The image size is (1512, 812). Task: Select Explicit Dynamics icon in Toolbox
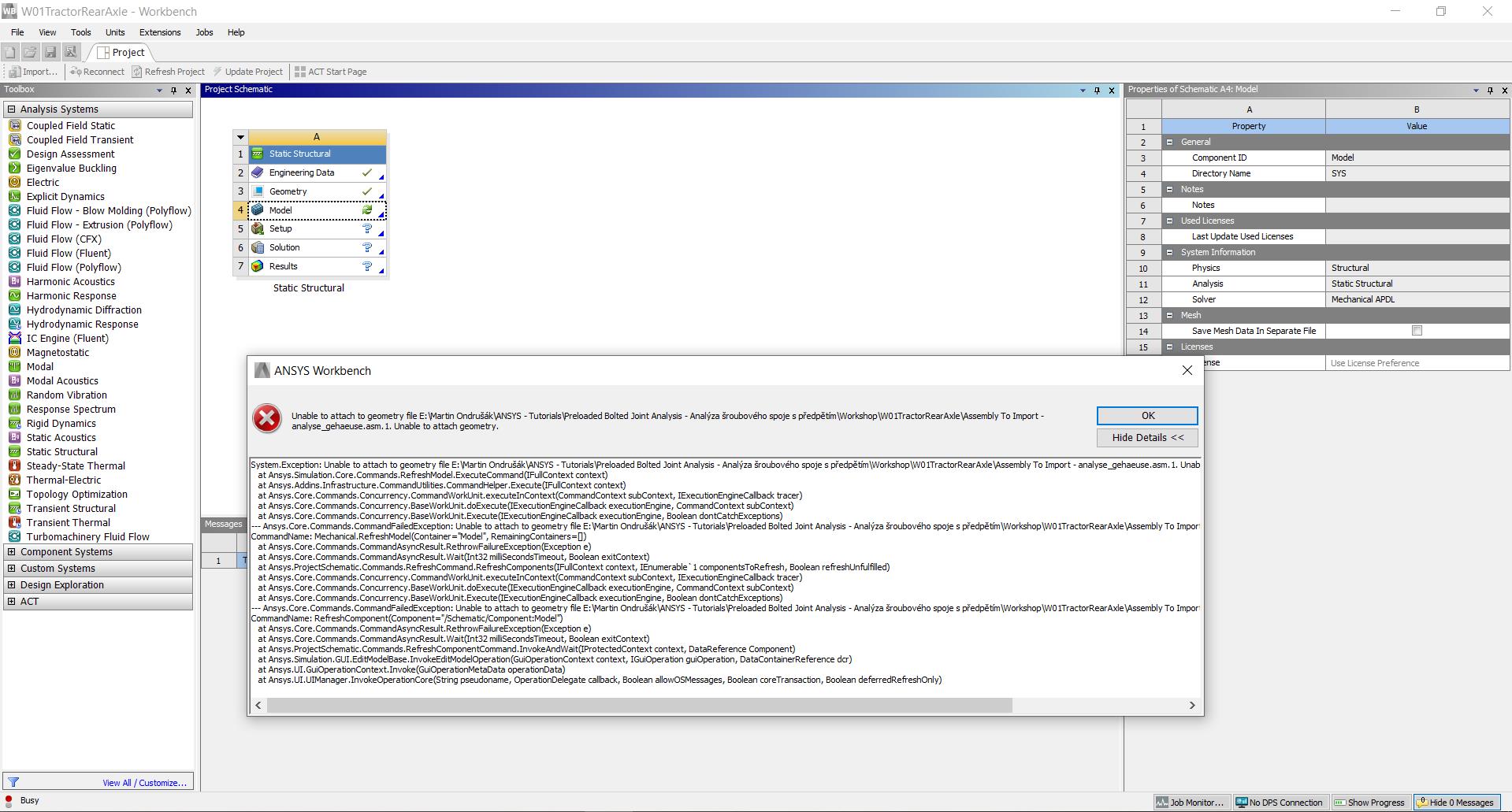[x=14, y=196]
